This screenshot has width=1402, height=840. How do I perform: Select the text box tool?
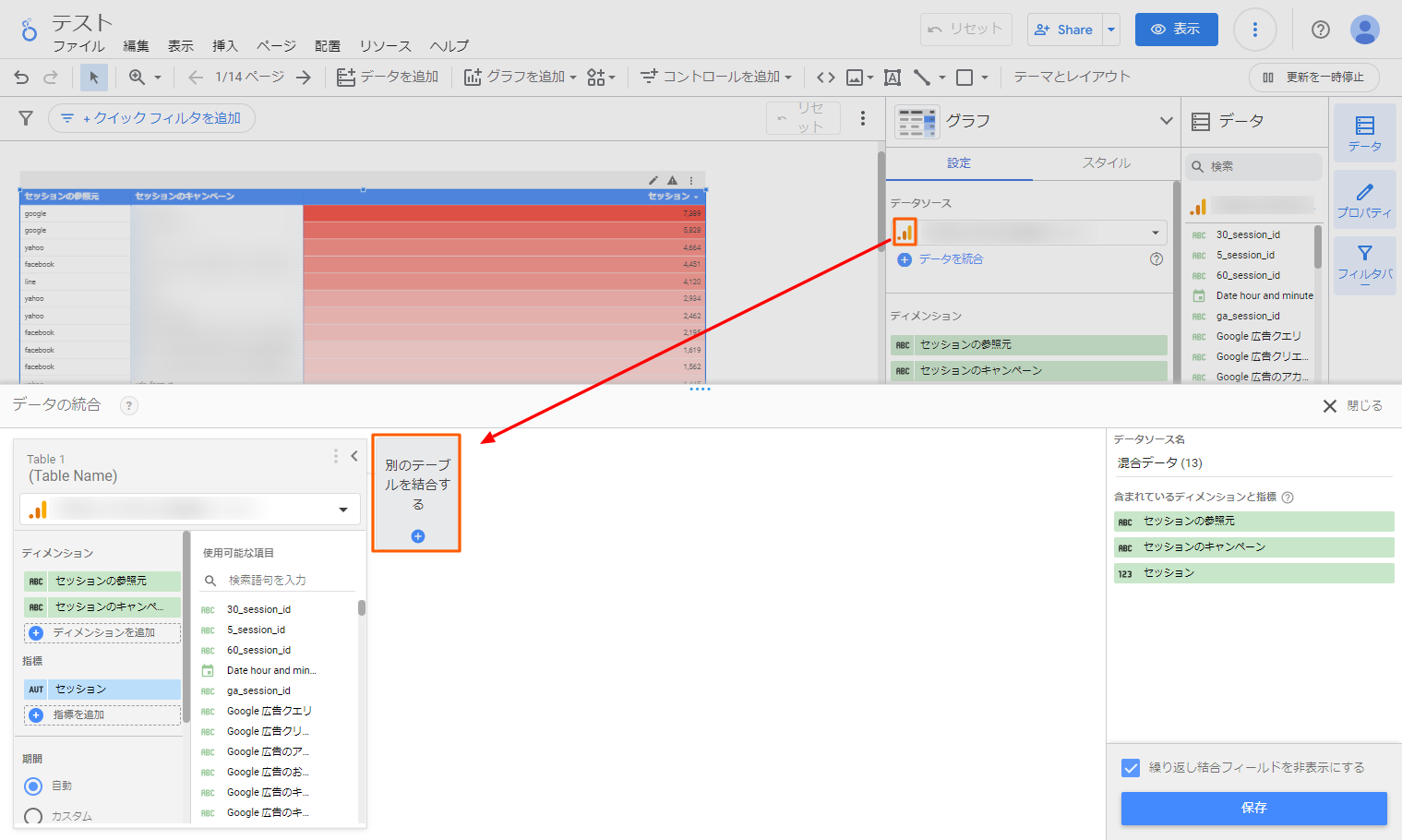click(x=893, y=78)
